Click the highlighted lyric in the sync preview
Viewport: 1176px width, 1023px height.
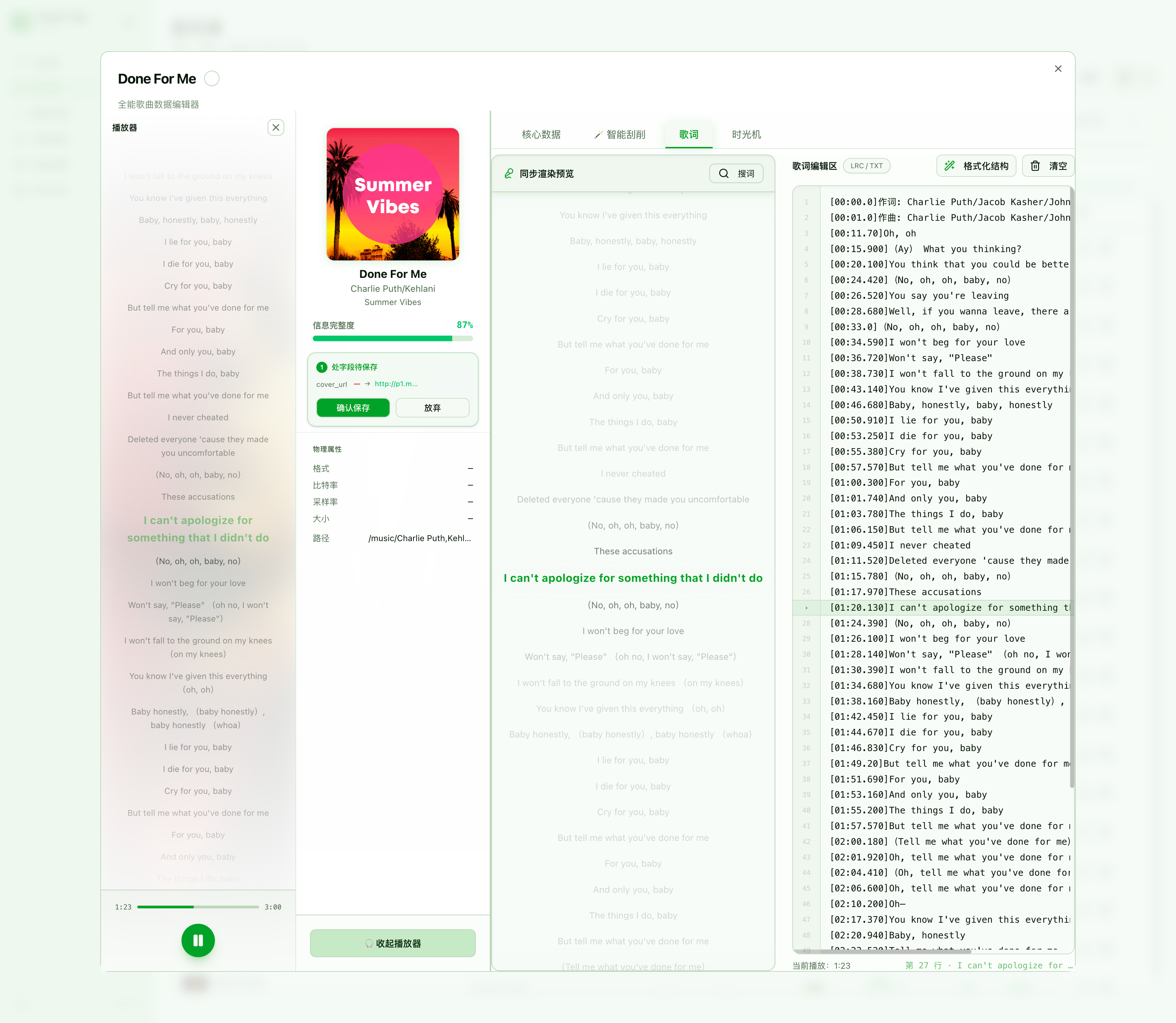pyautogui.click(x=633, y=578)
